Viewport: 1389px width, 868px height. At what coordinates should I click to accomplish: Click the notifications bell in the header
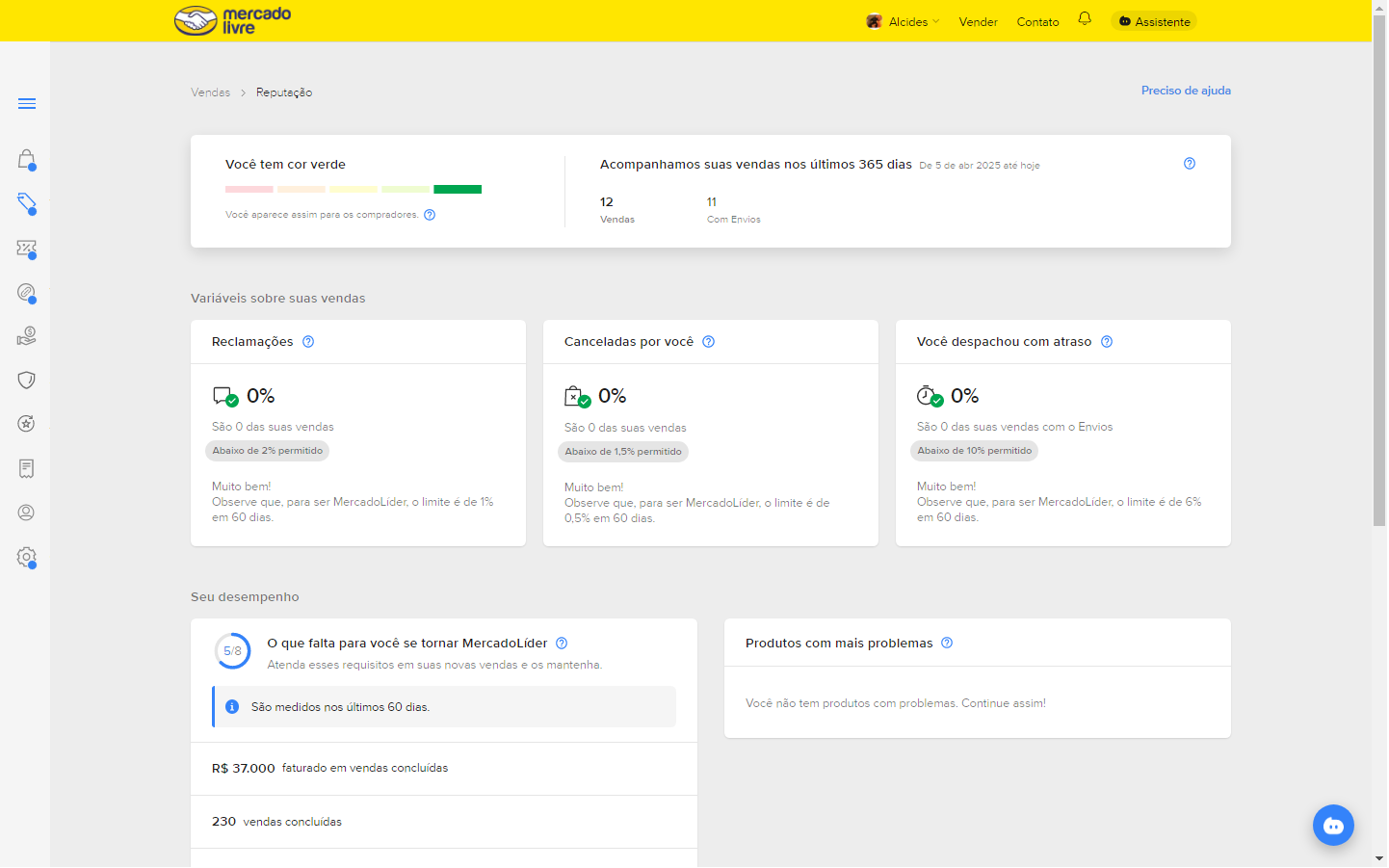[x=1085, y=19]
